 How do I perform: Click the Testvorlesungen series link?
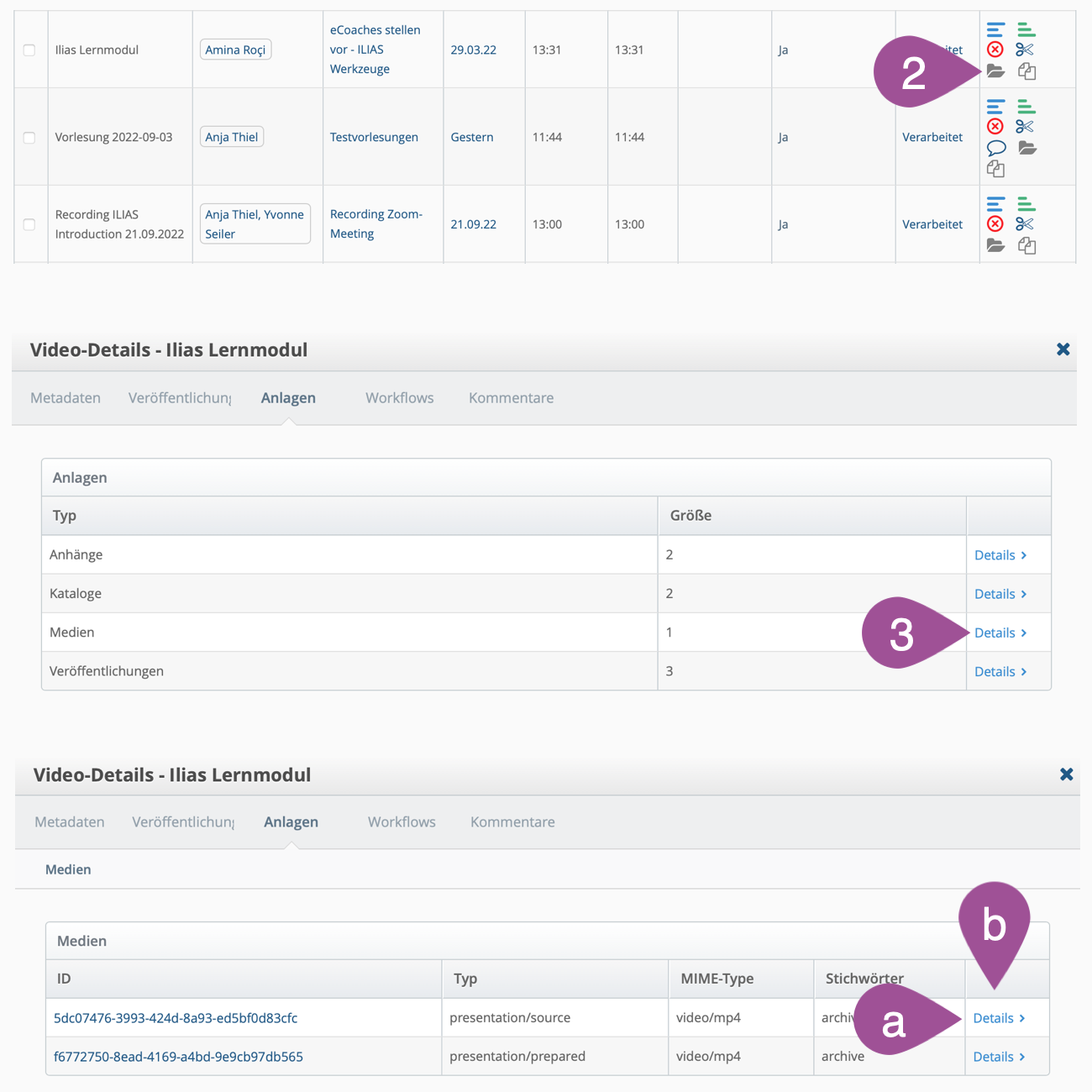(374, 137)
